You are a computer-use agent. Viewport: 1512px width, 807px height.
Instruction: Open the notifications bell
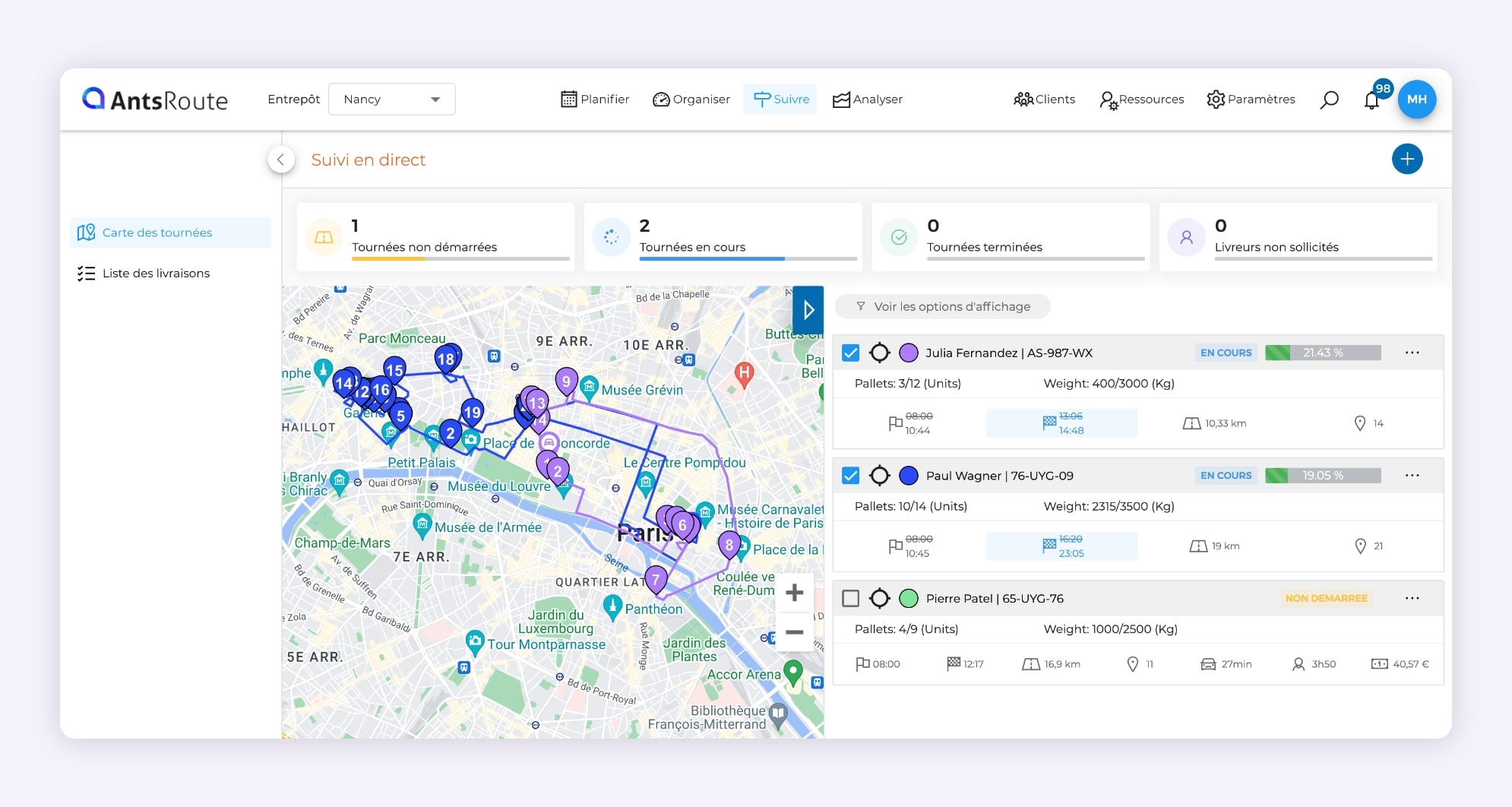tap(1371, 100)
